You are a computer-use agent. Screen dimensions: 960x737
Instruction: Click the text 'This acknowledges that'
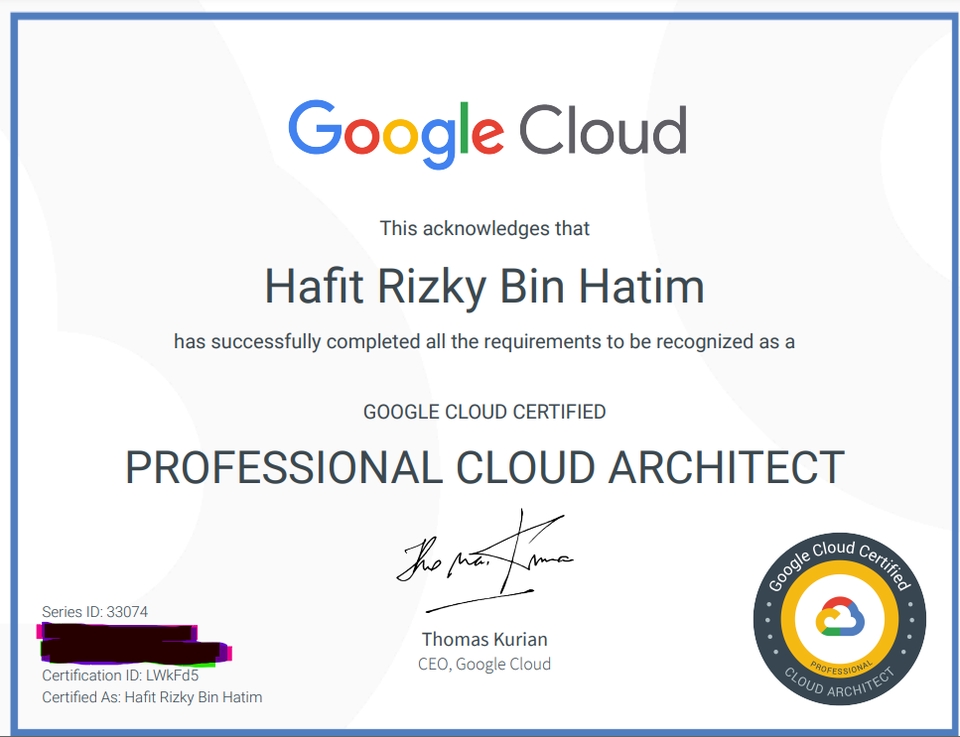(484, 228)
